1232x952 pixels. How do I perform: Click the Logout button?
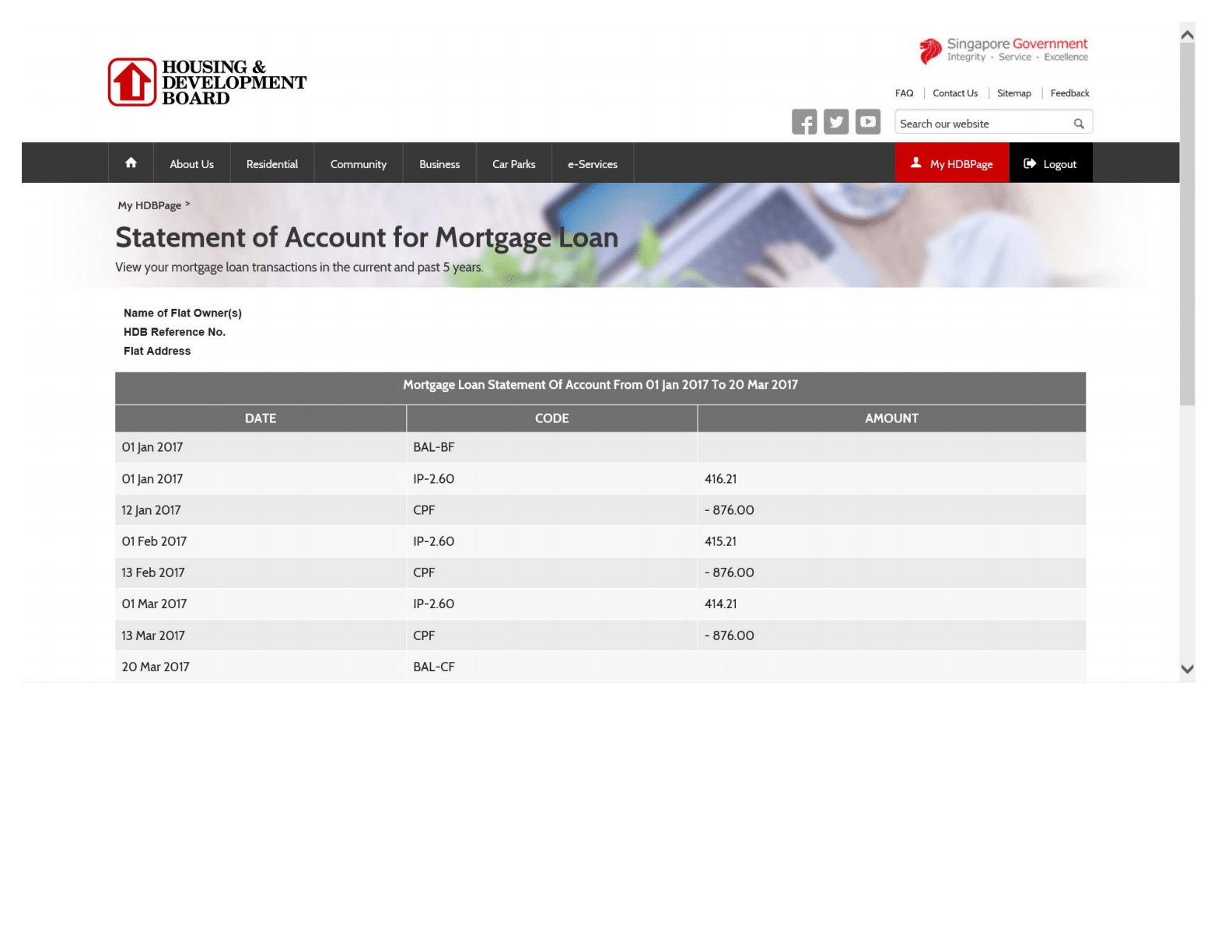coord(1051,163)
